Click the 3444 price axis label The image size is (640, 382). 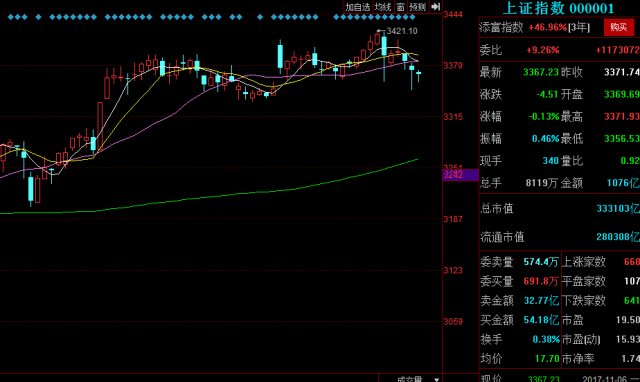[x=453, y=15]
